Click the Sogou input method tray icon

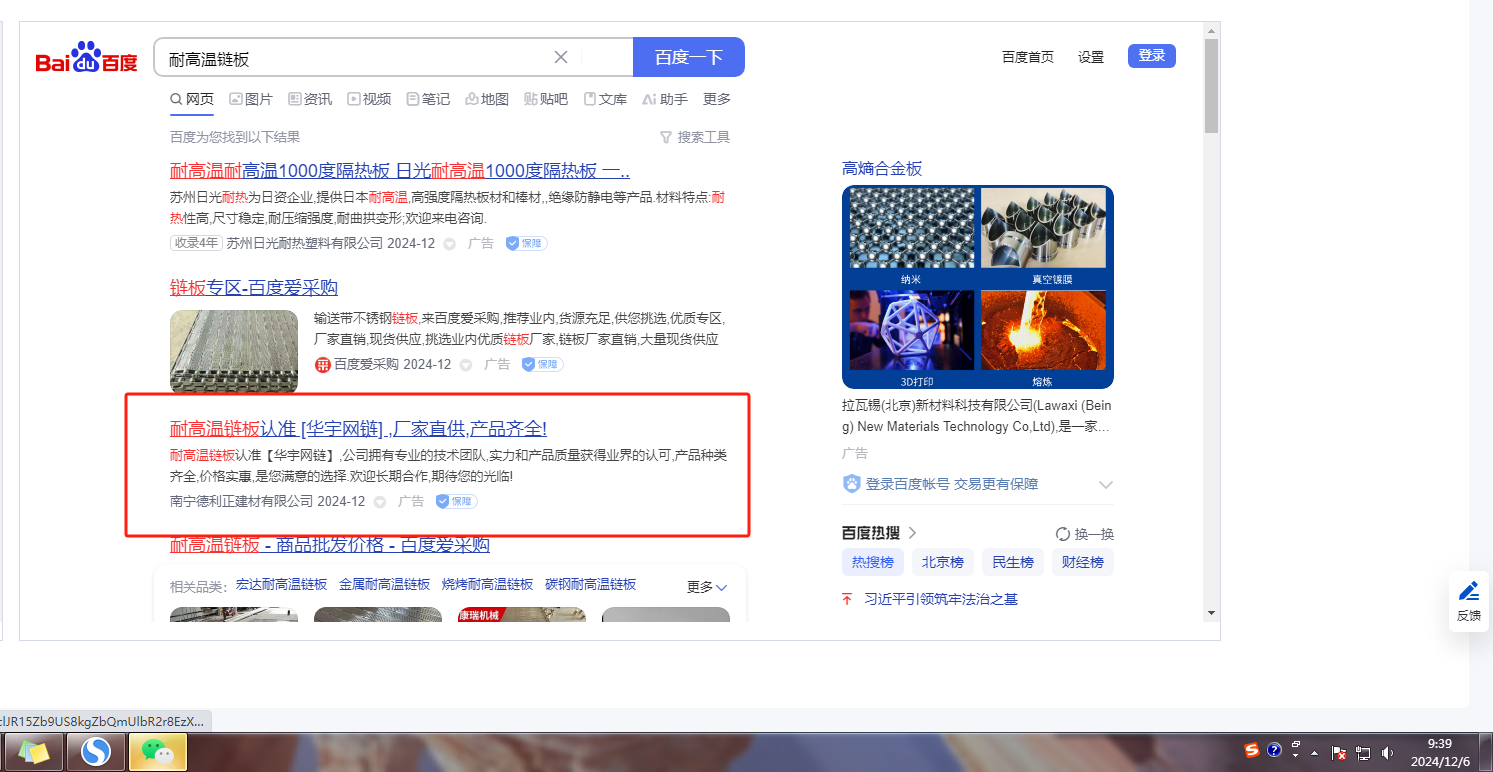pos(1251,750)
